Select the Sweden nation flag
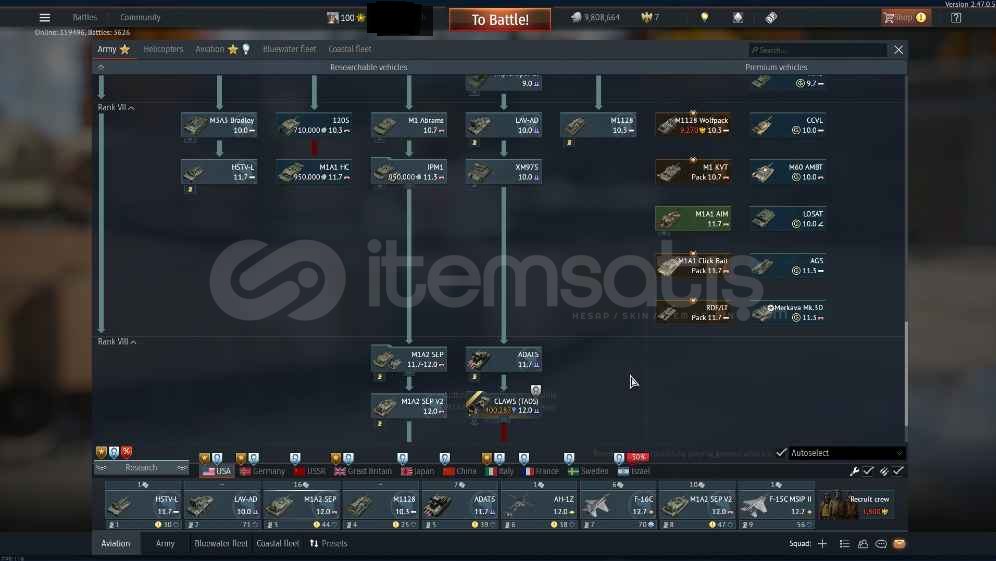This screenshot has height=561, width=996. pyautogui.click(x=588, y=471)
